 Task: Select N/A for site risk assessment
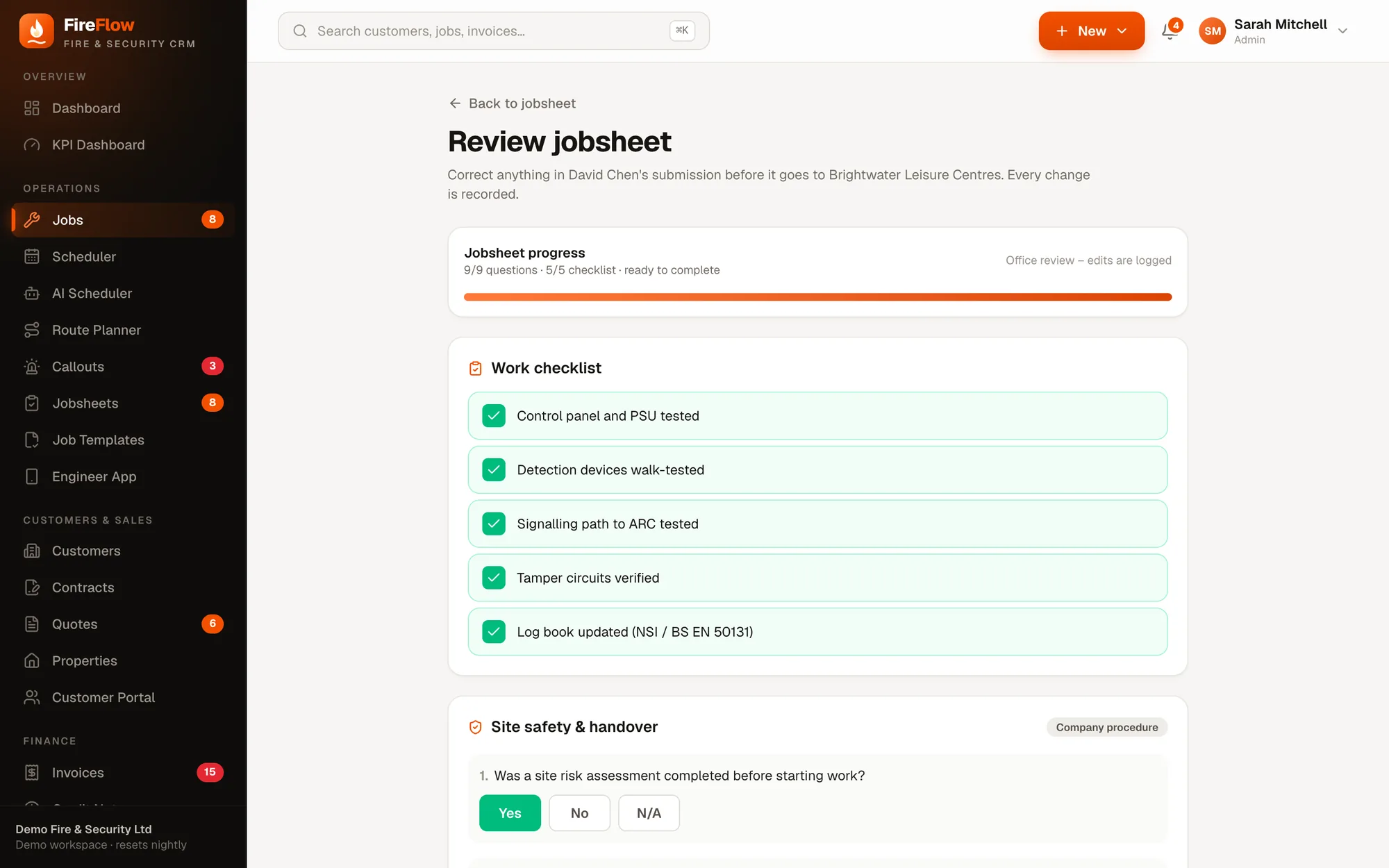[x=649, y=813]
